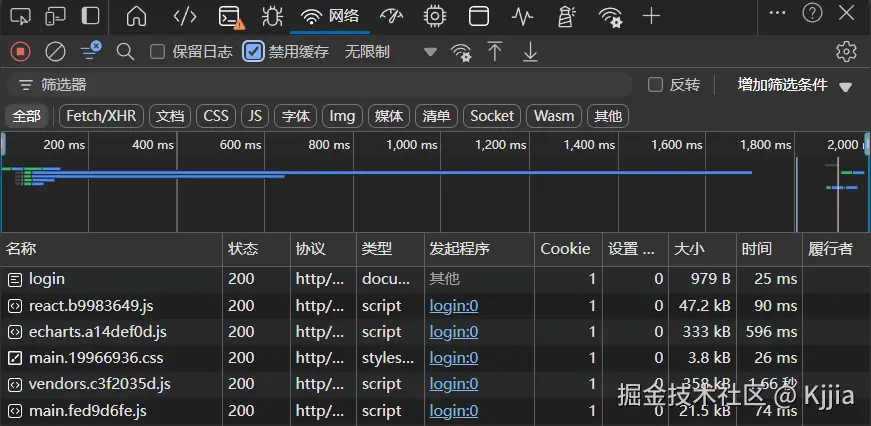Open login:0 initiator link for main.19966936.css
The width and height of the screenshot is (871, 426).
coord(453,358)
